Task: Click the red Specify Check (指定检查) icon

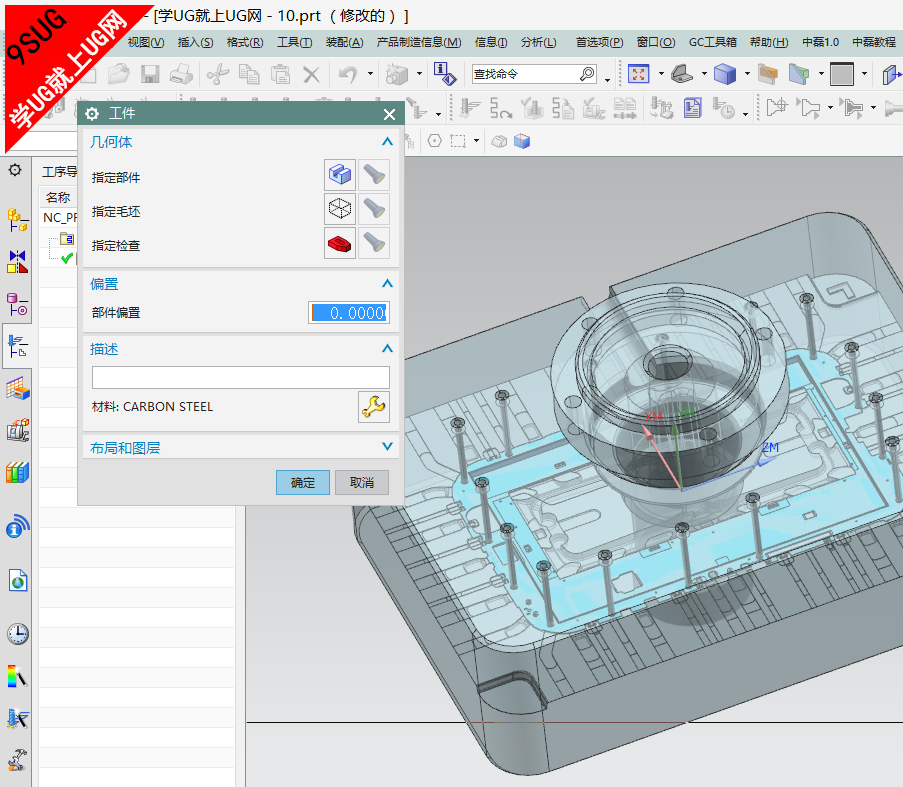Action: click(340, 243)
